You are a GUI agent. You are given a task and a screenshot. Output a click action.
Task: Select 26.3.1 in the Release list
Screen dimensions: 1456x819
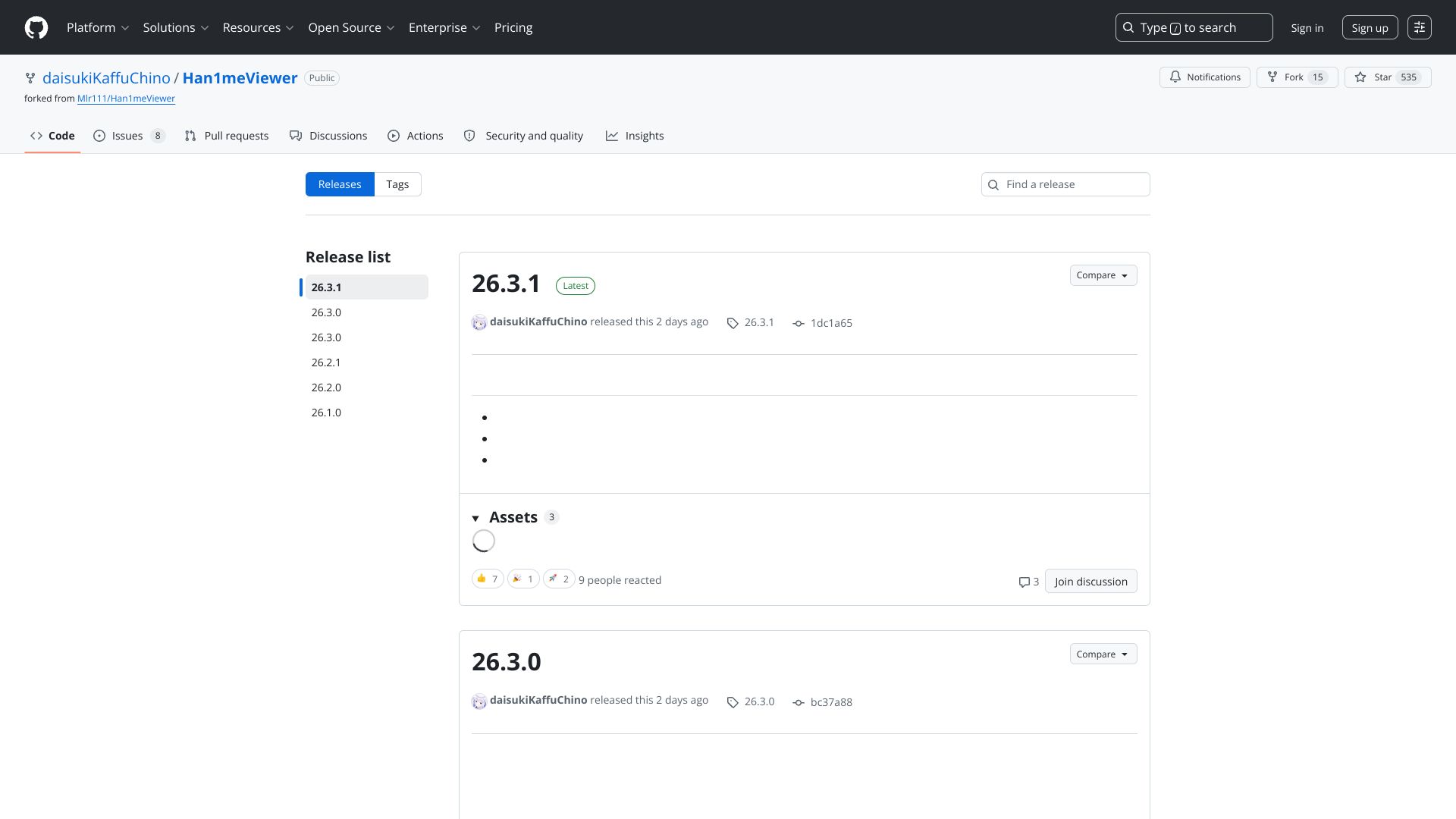coord(366,287)
